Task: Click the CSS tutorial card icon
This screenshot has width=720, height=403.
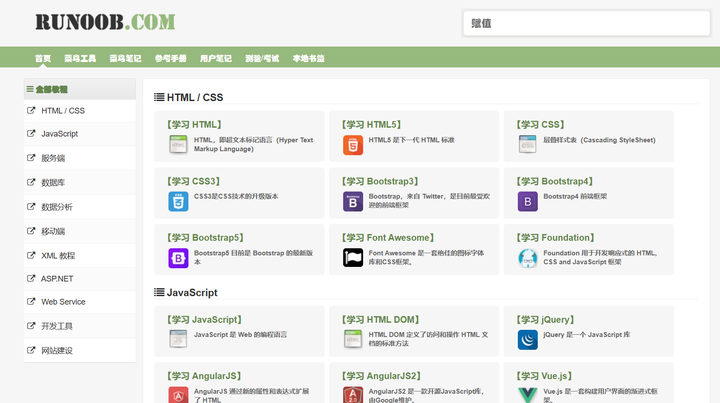Action: [x=528, y=145]
